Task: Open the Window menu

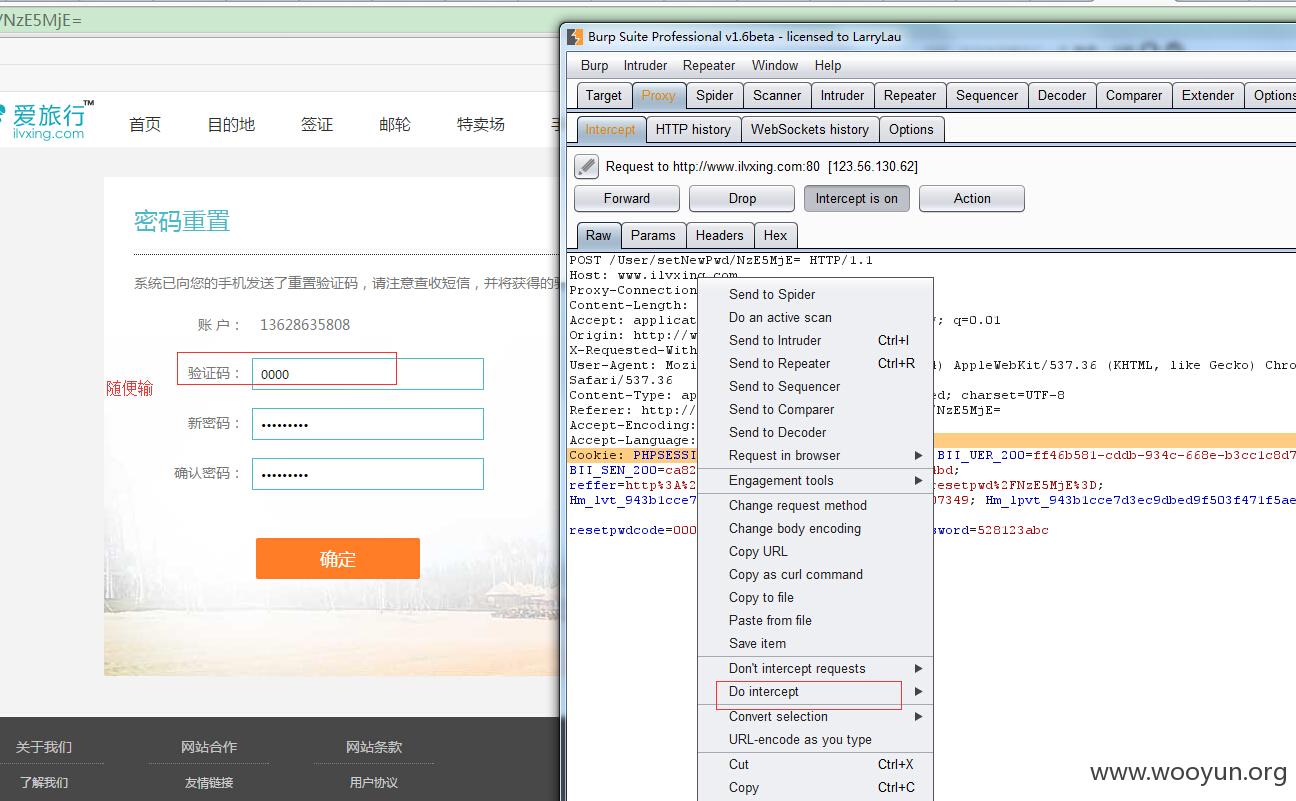Action: point(775,65)
